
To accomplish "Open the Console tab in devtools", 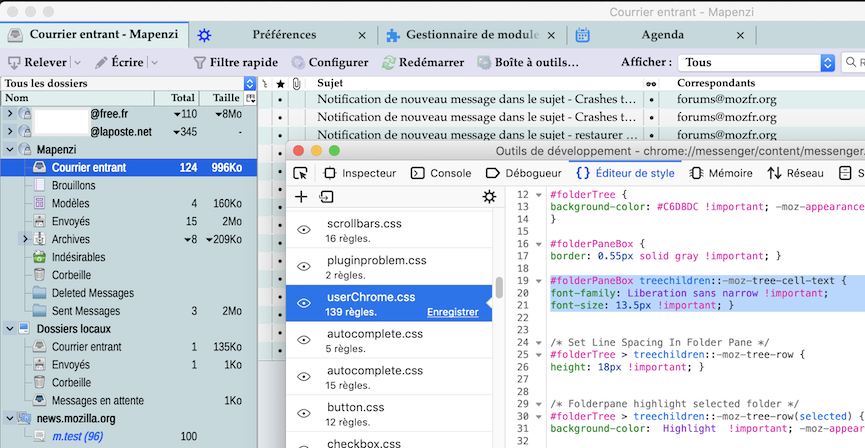I will pos(441,173).
